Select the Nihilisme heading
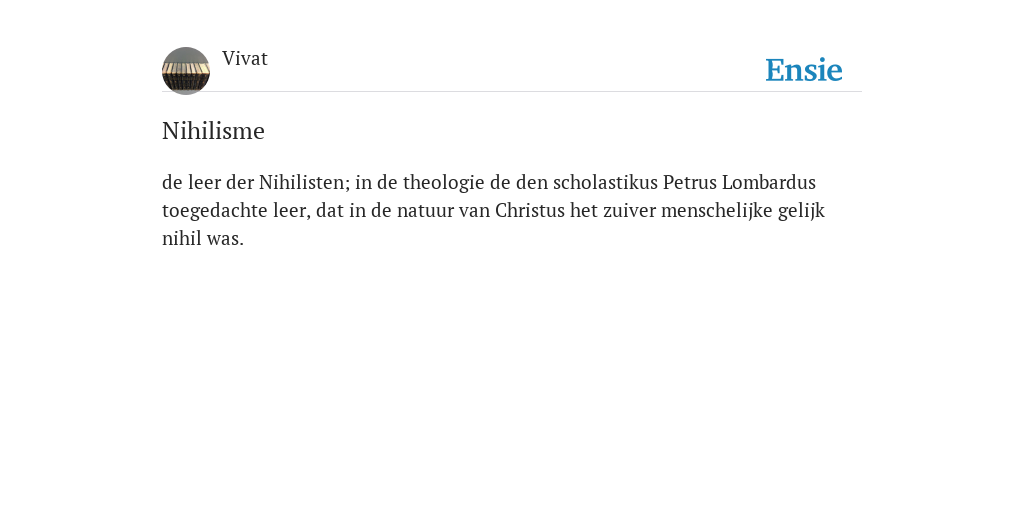 [x=214, y=131]
